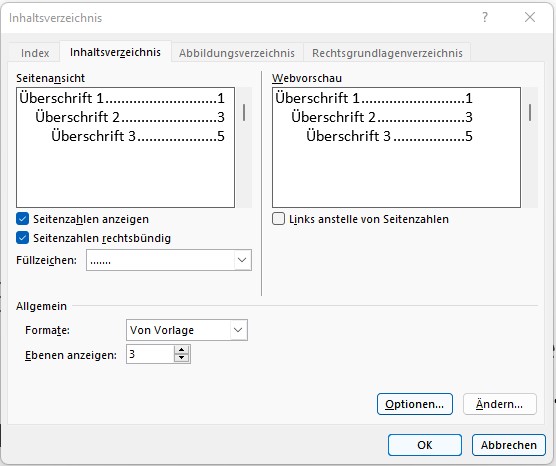Toggle Seitenzahlen rechtsbündig checkbox
This screenshot has width=556, height=466.
click(22, 238)
